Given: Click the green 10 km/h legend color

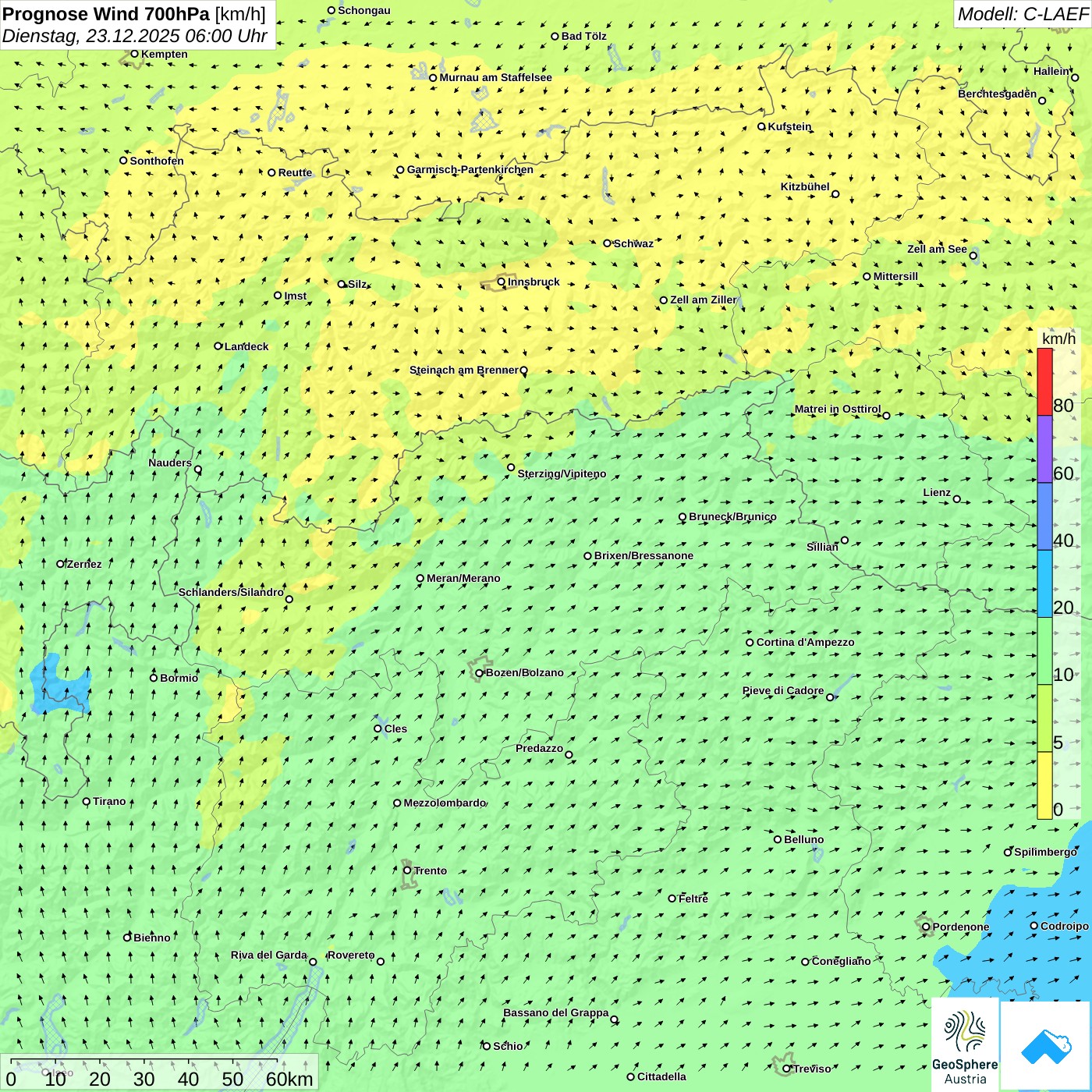Looking at the screenshot, I should pyautogui.click(x=1044, y=651).
